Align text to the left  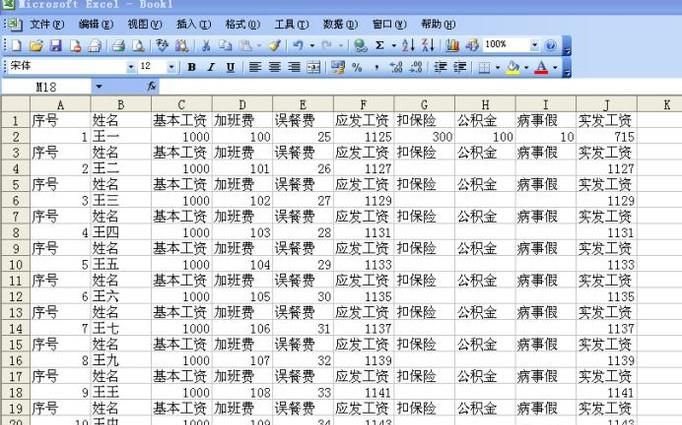(x=255, y=67)
